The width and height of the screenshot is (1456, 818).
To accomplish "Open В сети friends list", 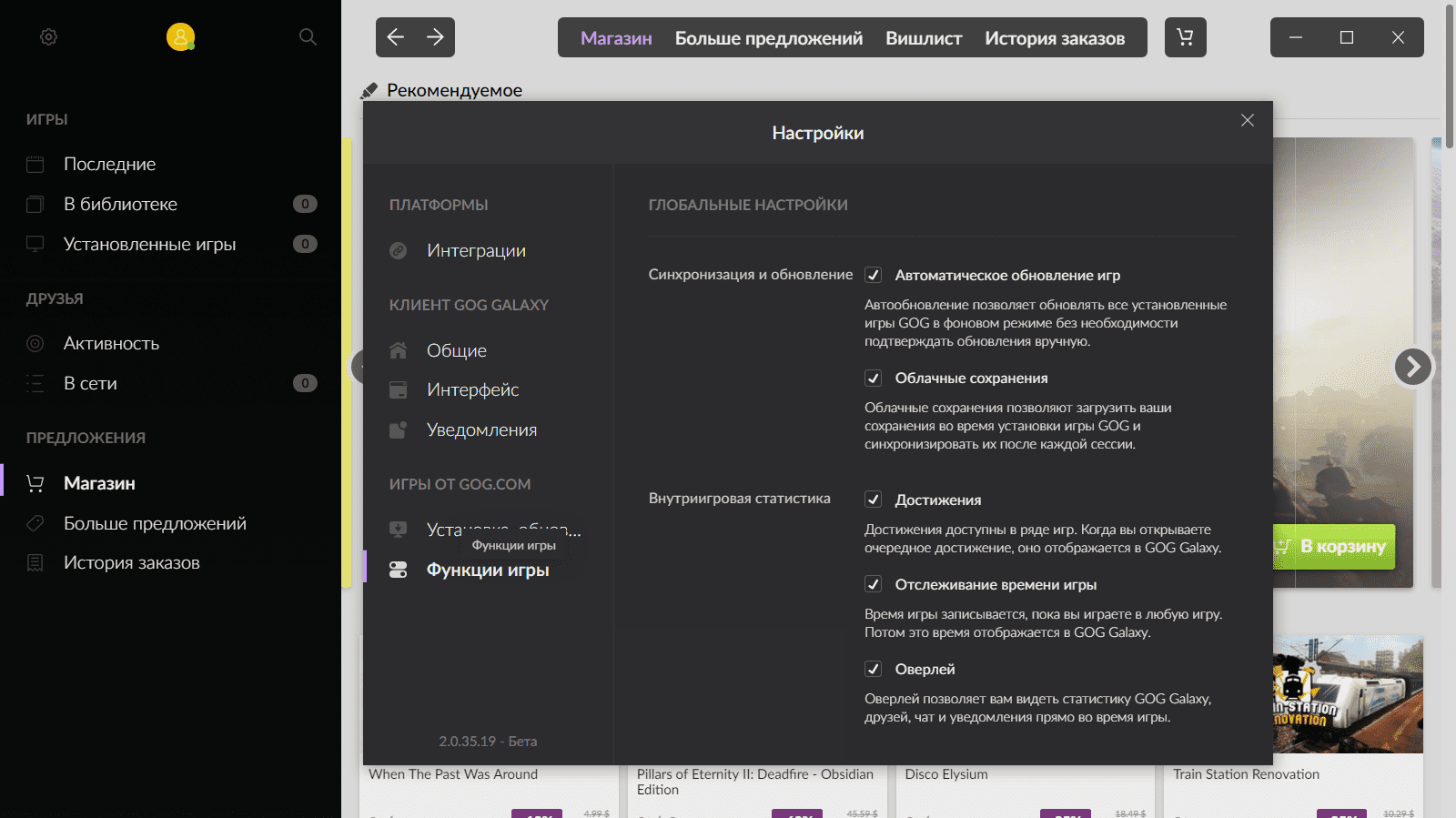I will click(90, 383).
